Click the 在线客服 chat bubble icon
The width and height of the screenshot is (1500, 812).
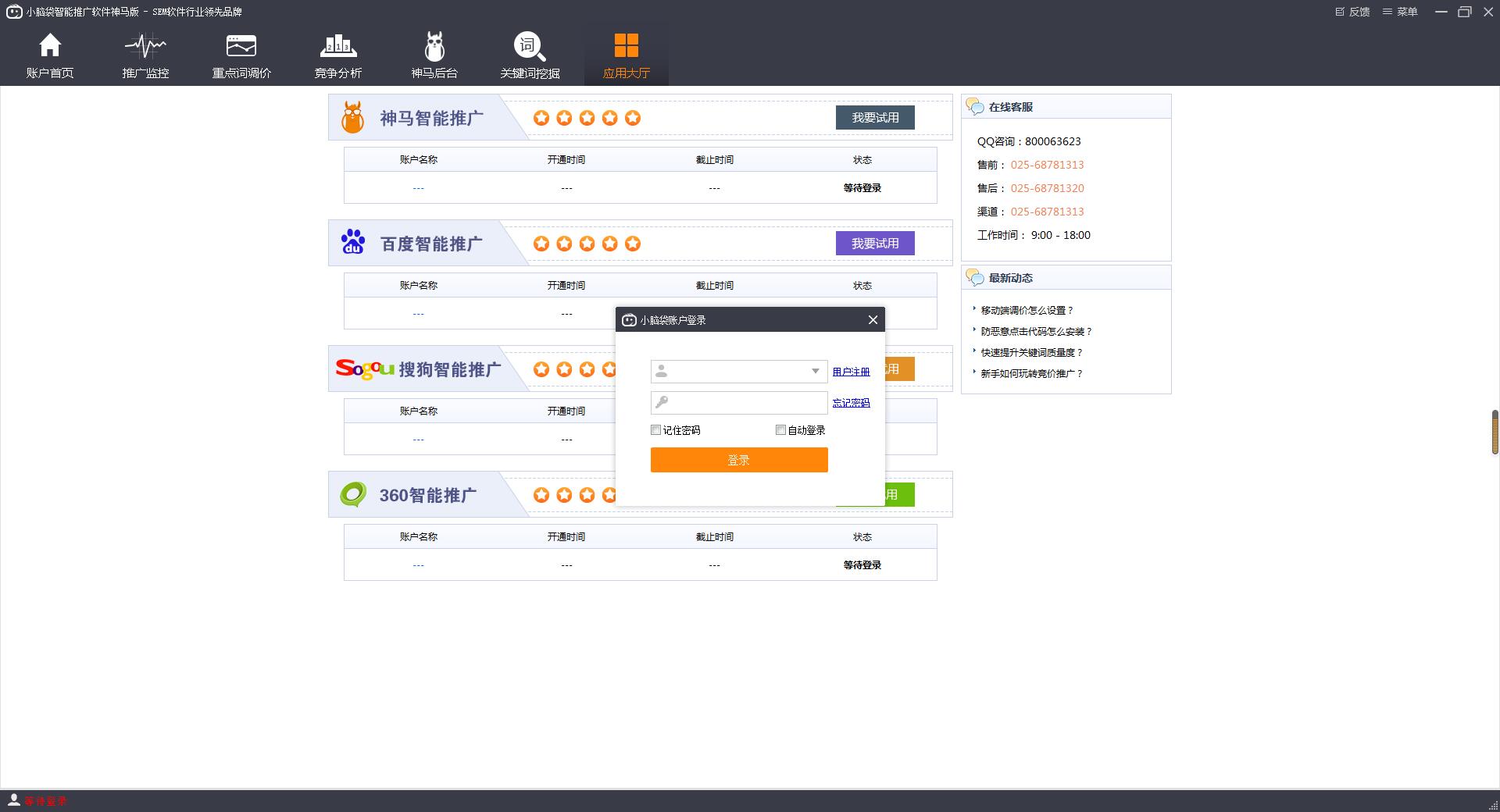(x=975, y=106)
